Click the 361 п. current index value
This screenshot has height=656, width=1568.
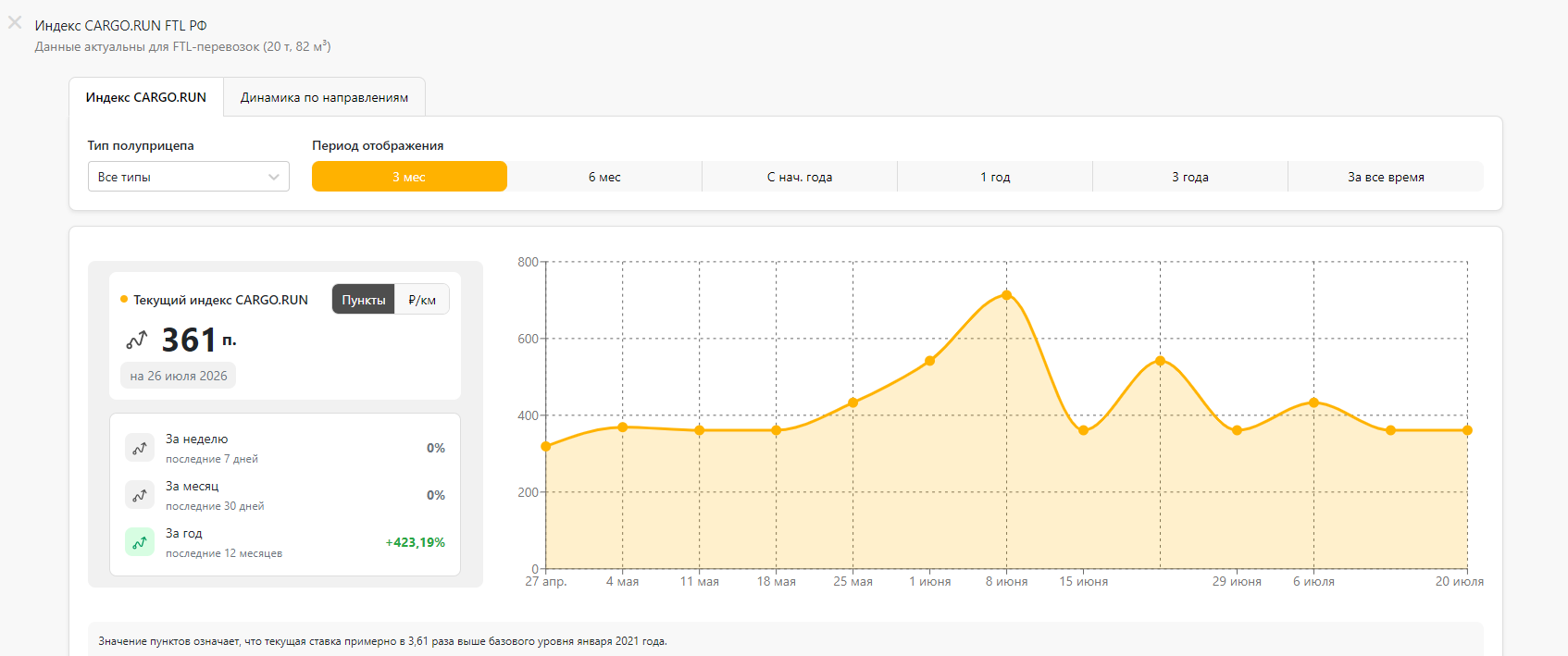point(199,340)
